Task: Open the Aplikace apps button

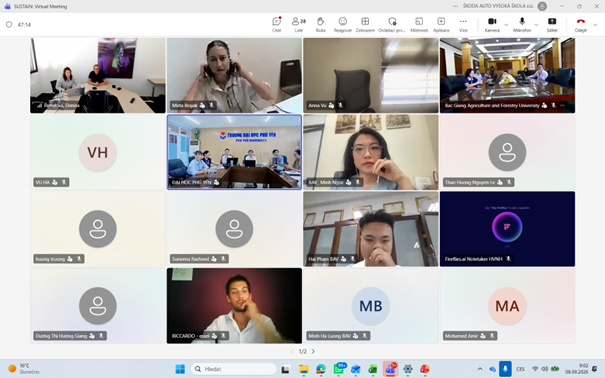Action: [x=441, y=24]
